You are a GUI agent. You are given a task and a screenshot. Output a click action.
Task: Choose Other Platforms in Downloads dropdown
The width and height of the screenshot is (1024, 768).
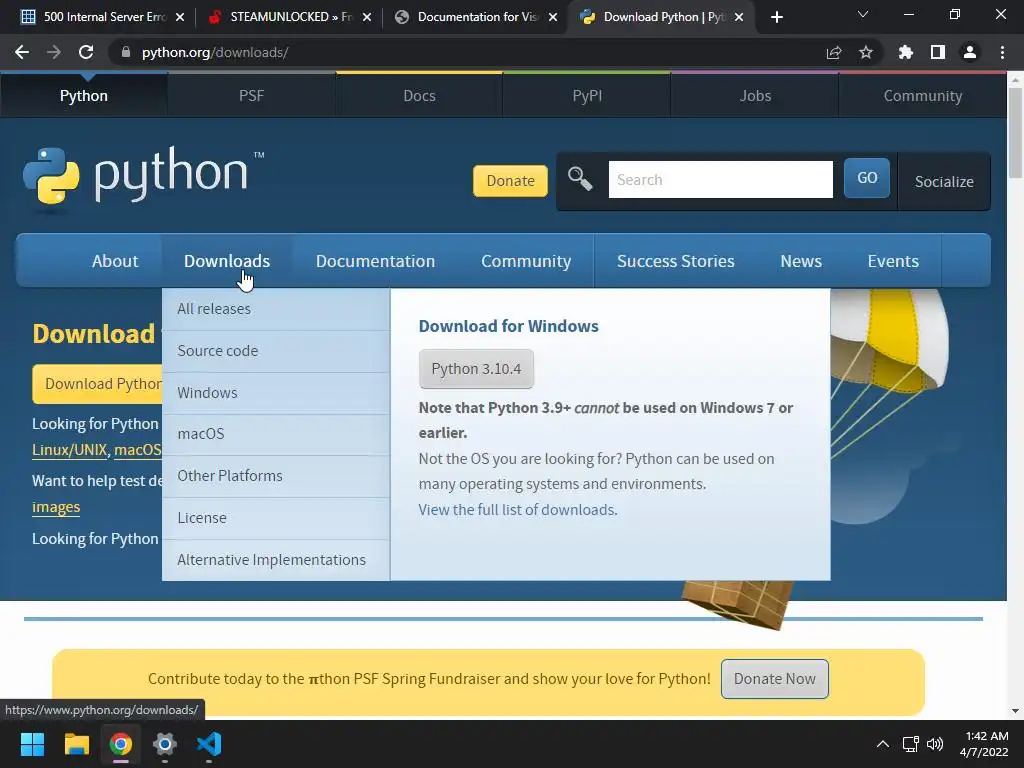(x=276, y=475)
